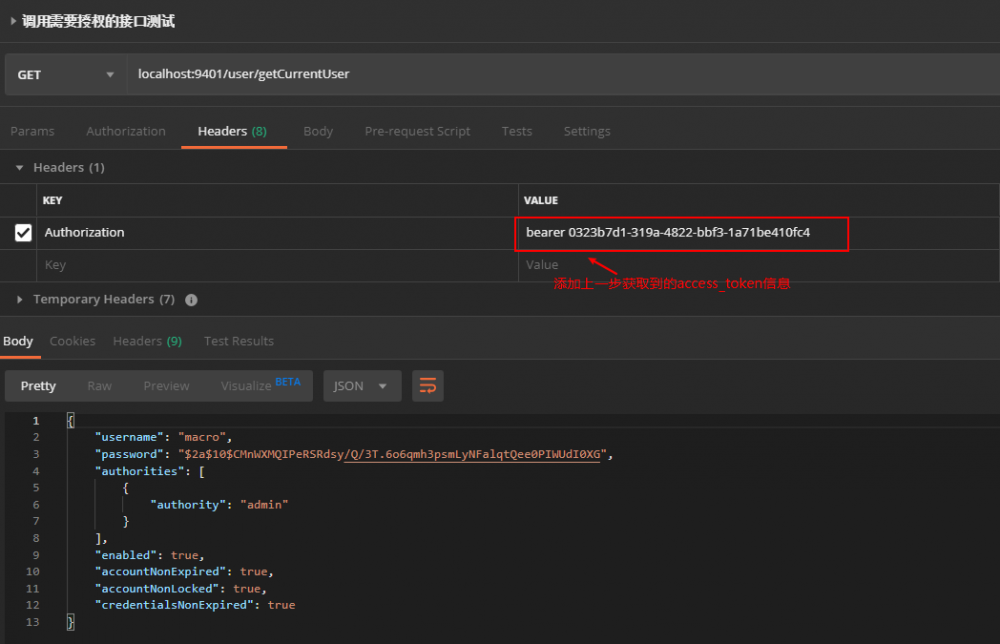The width and height of the screenshot is (1000, 644).
Task: Open the Authorization tab
Action: [126, 131]
